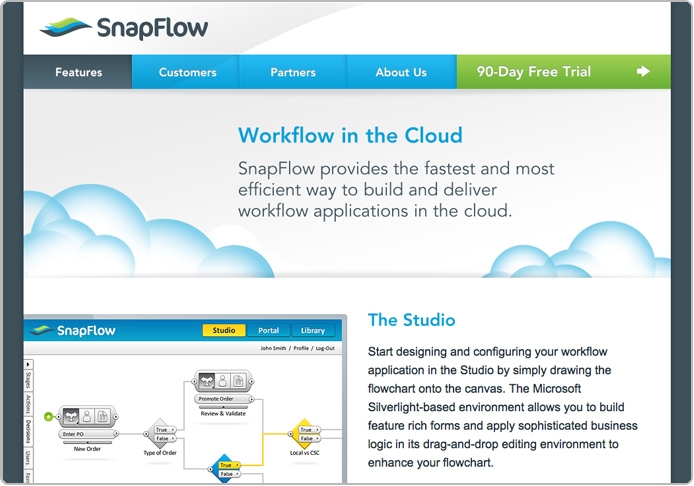Select the user icon in Review & Validate stage
694x486 pixels.
tap(223, 381)
